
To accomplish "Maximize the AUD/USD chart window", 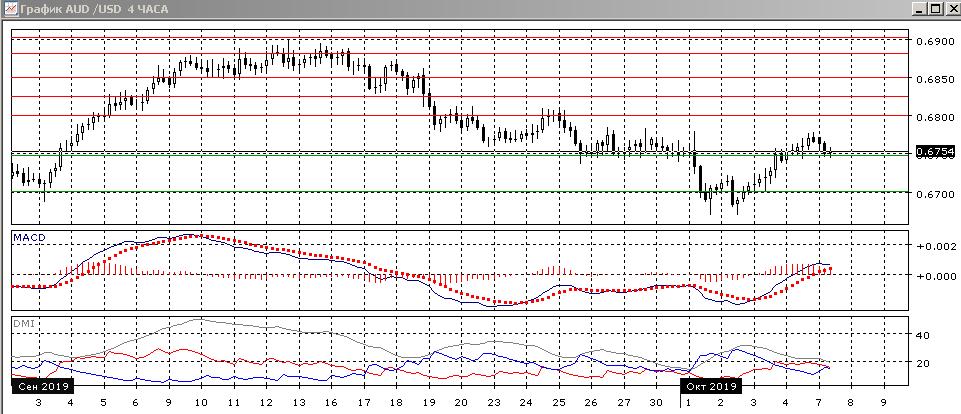I will [x=935, y=9].
